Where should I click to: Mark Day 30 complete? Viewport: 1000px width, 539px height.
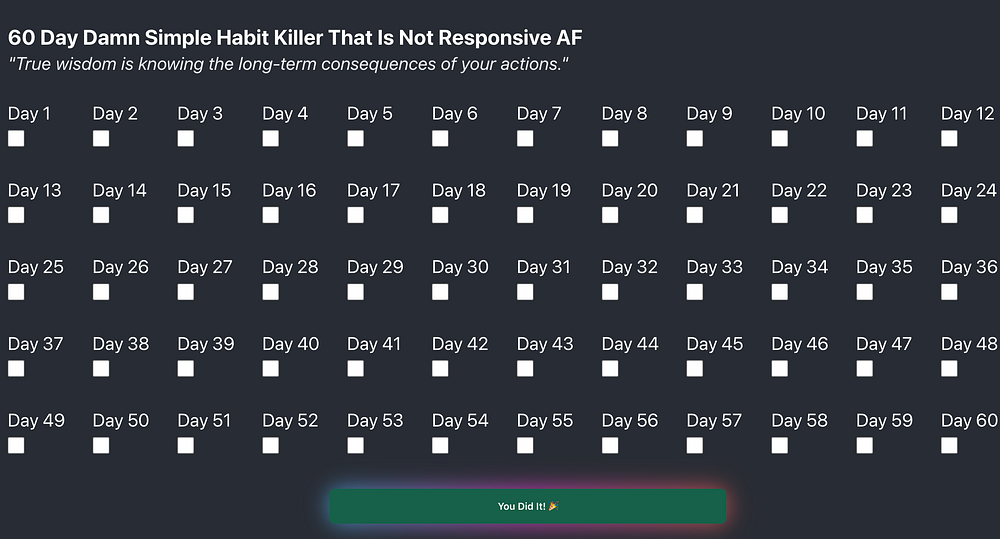pyautogui.click(x=440, y=292)
